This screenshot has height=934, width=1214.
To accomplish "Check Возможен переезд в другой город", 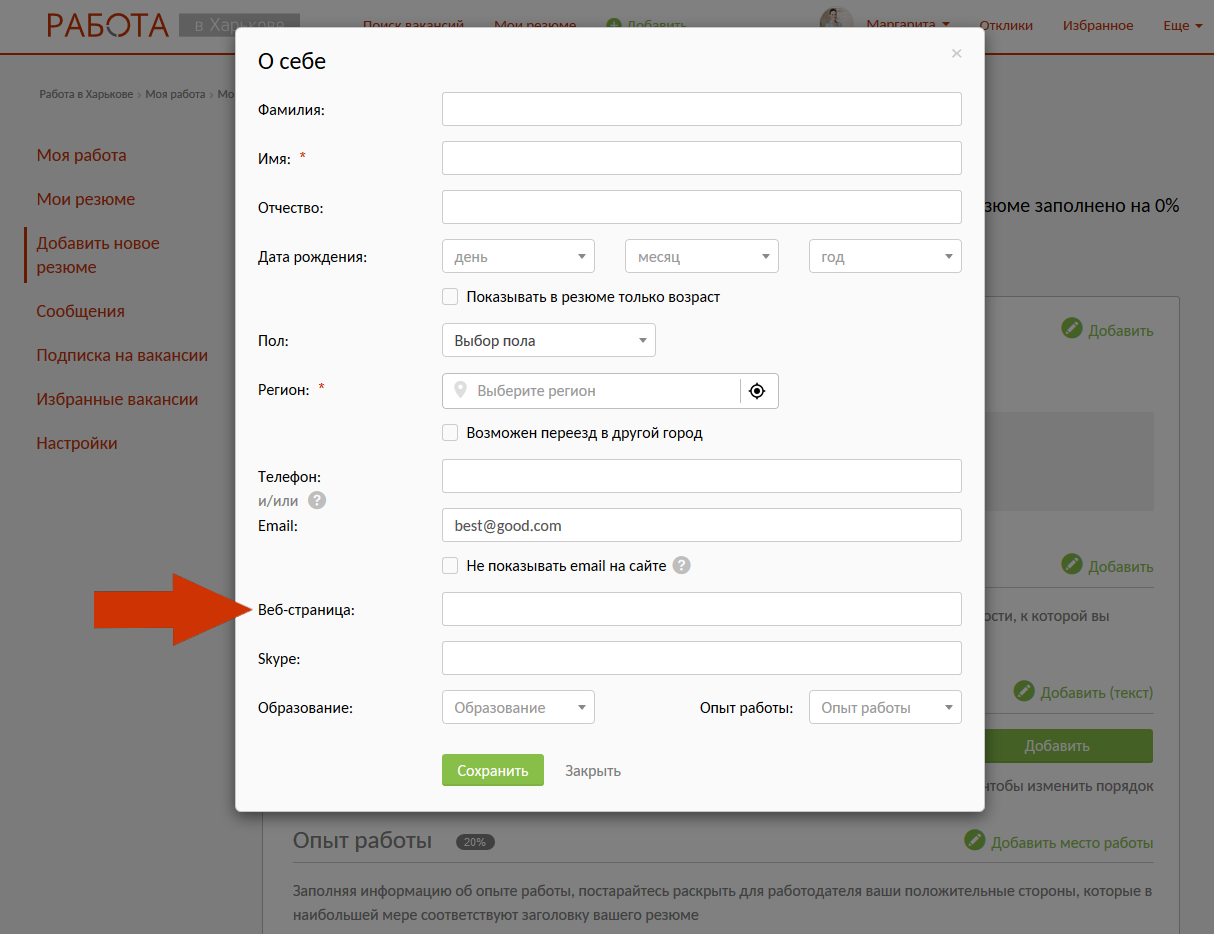I will point(450,433).
